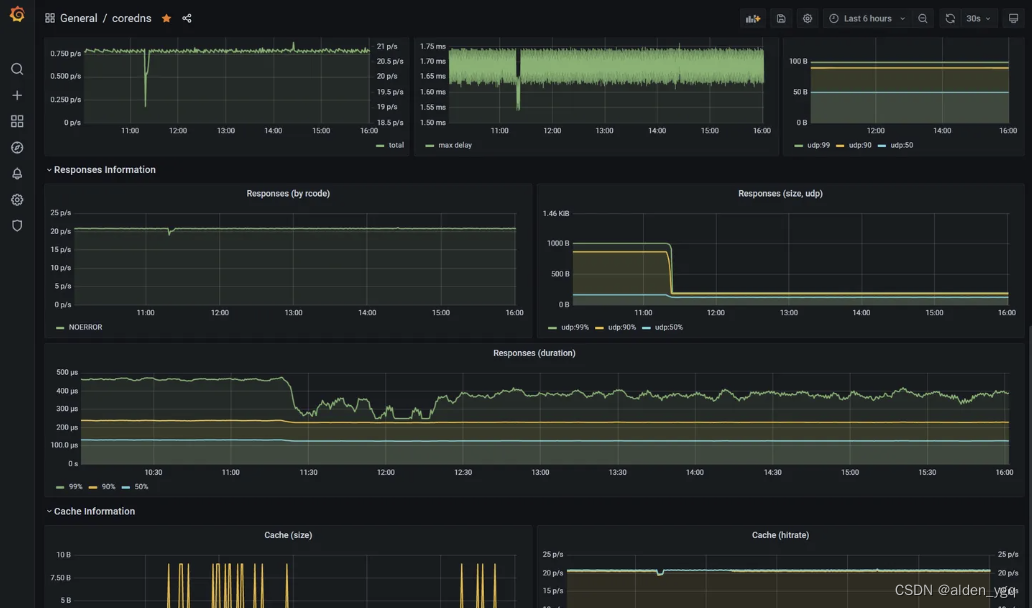This screenshot has height=608, width=1032.
Task: Add a new panel to the dashboard
Action: (x=753, y=18)
